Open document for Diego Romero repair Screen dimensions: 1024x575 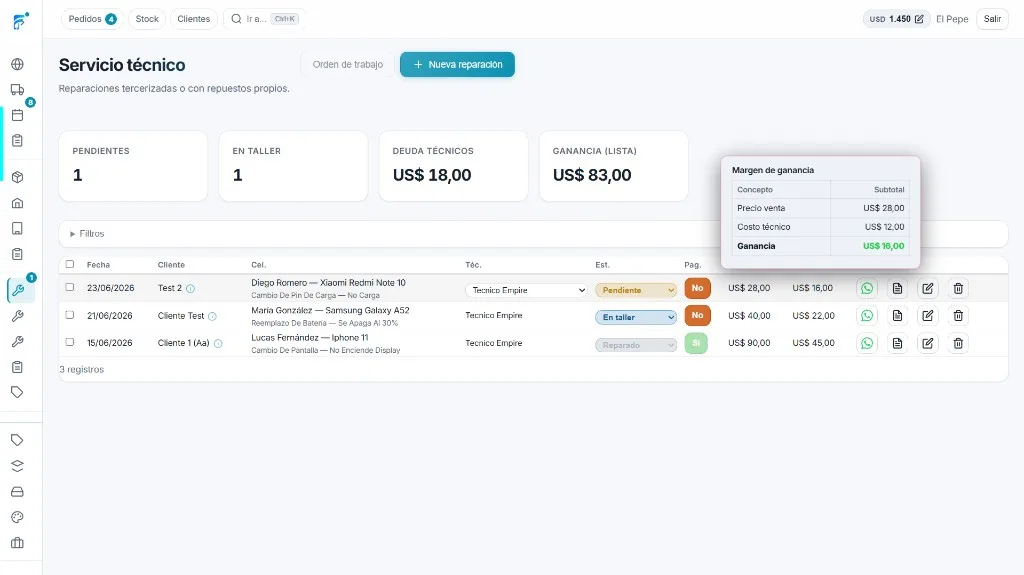pyautogui.click(x=897, y=288)
